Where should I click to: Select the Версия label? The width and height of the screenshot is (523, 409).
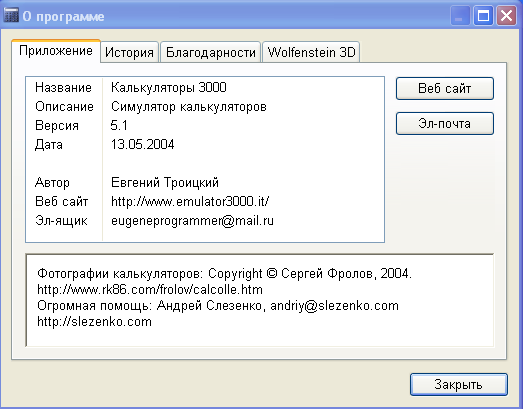[57, 126]
